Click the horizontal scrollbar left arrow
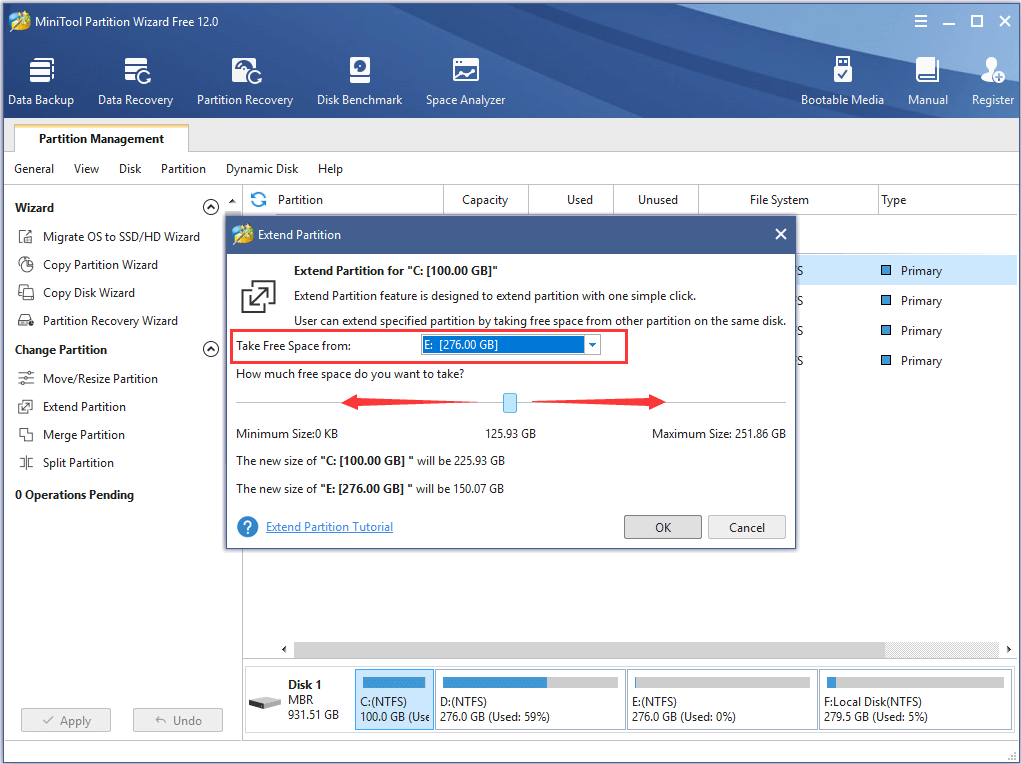The width and height of the screenshot is (1021, 764). pyautogui.click(x=284, y=649)
